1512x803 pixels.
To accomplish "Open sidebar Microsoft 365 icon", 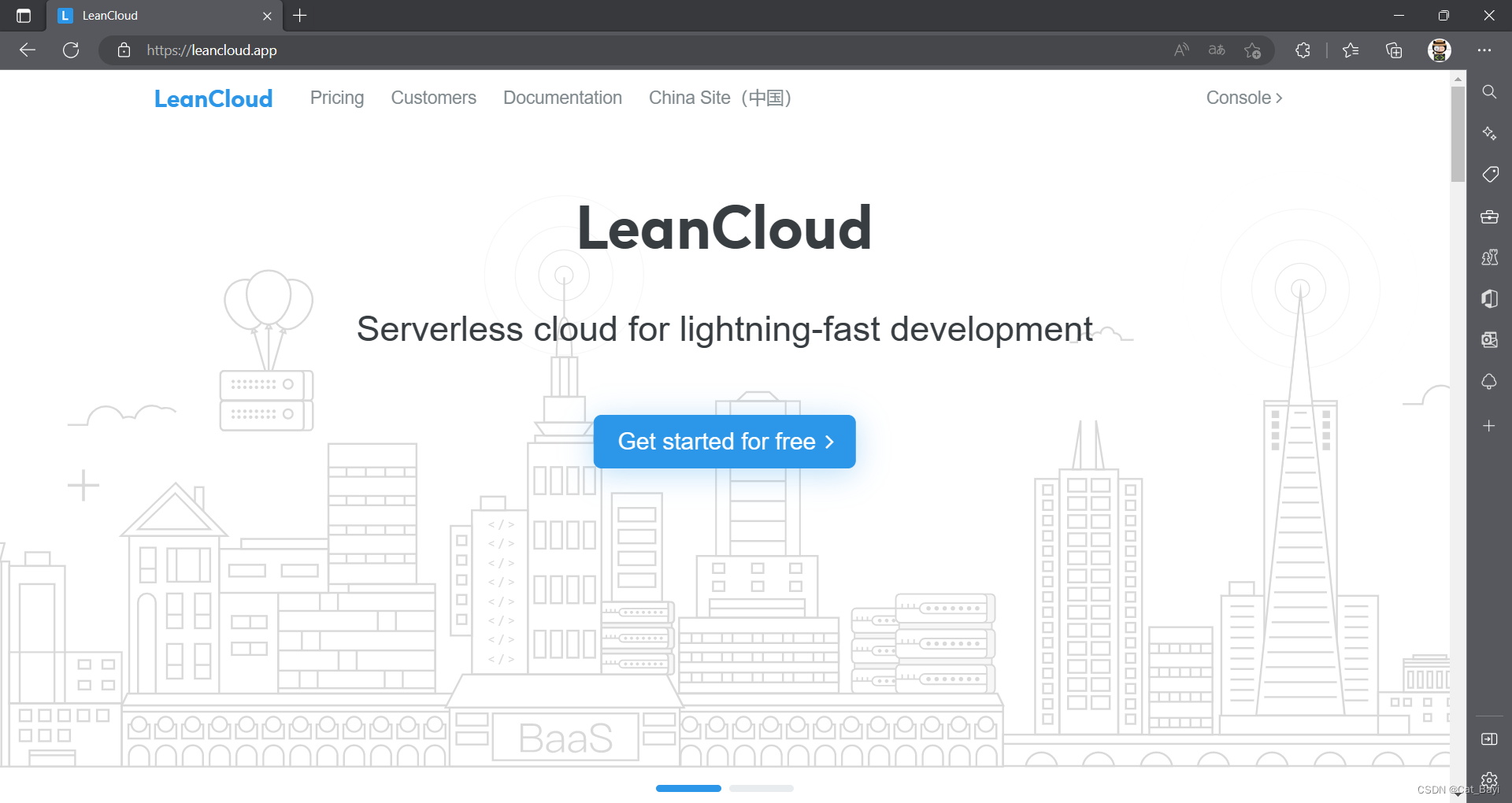I will point(1489,298).
